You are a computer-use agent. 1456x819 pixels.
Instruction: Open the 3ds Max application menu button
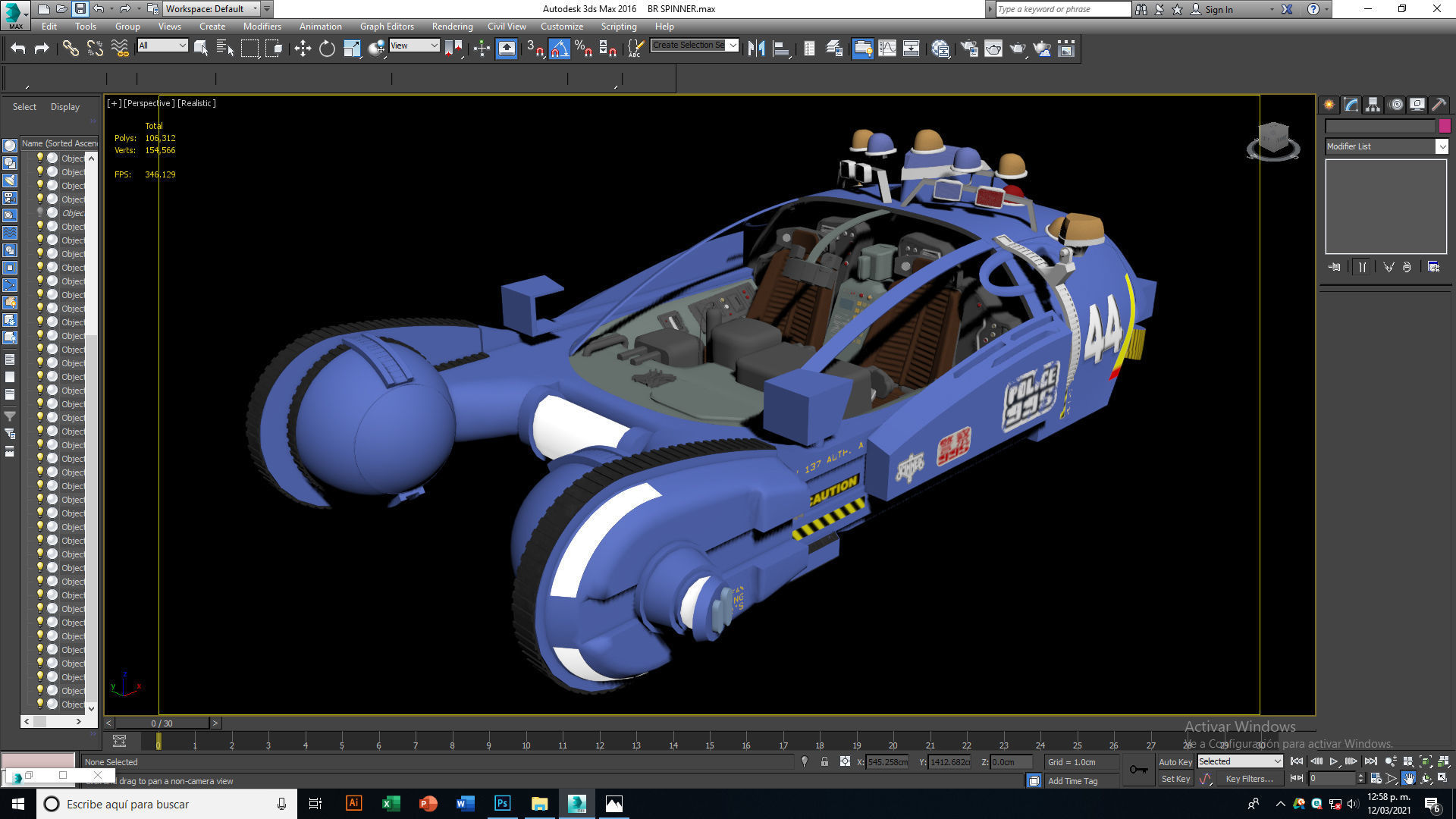(15, 14)
